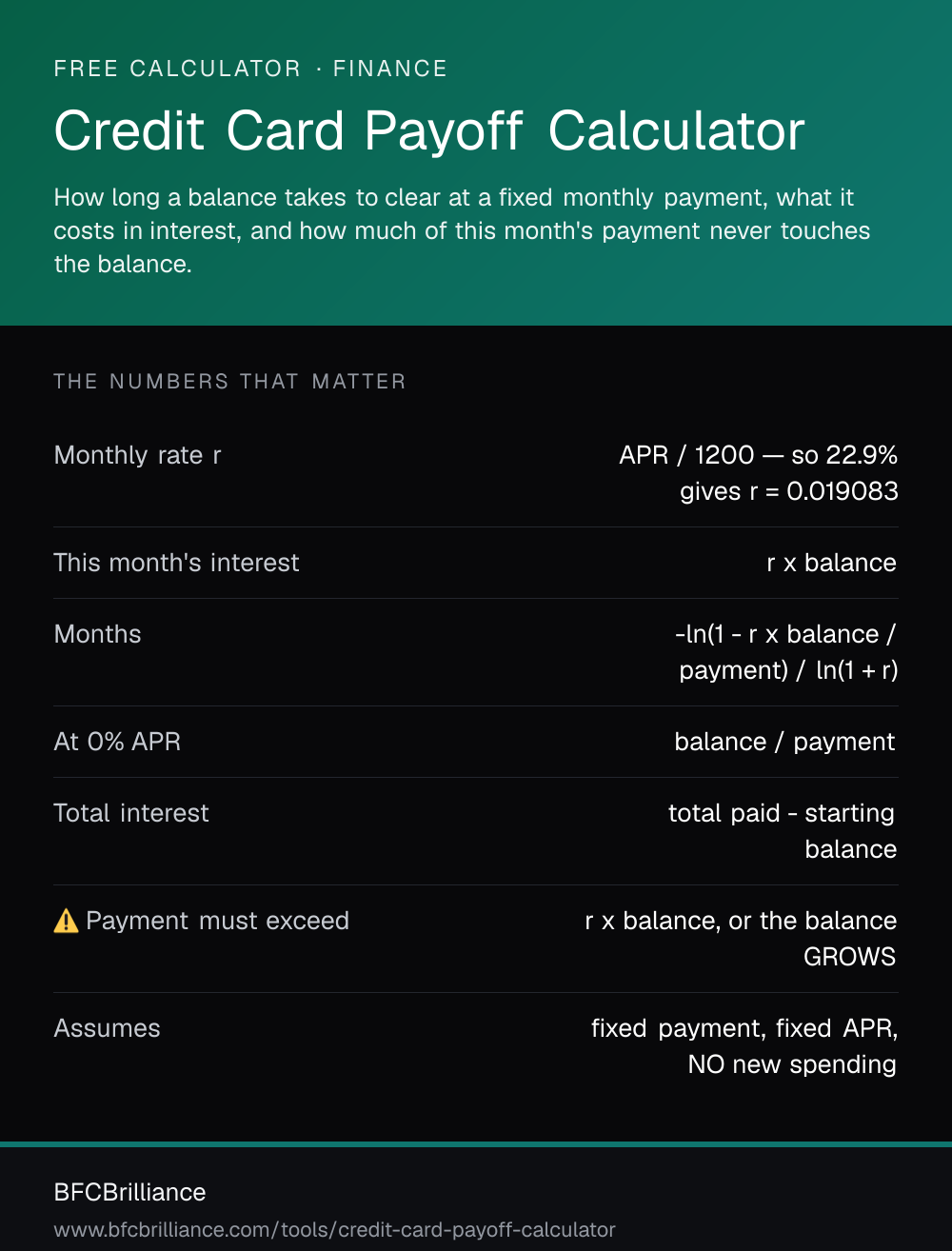Select the NO new spending text
952x1251 pixels.
(792, 1064)
